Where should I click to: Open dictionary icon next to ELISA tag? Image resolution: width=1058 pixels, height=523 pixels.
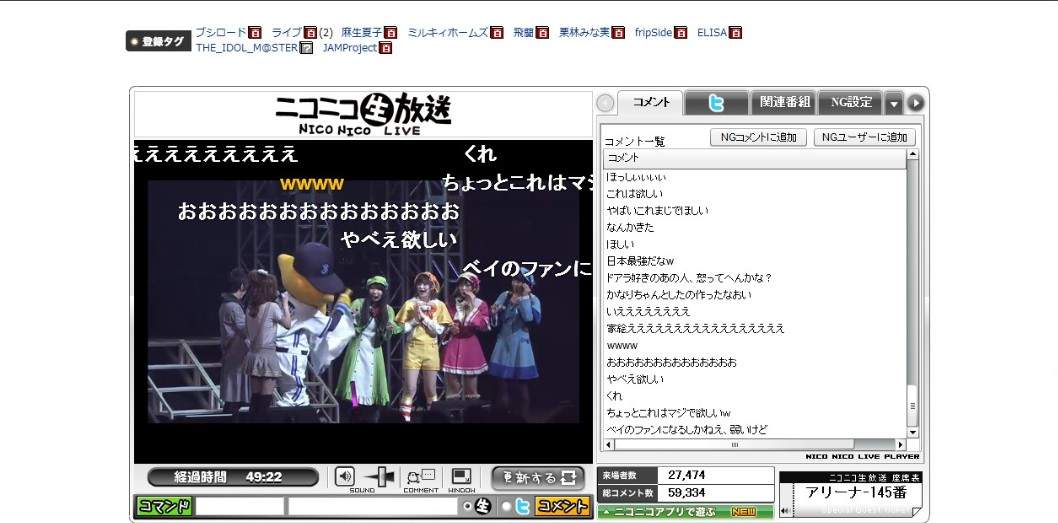(x=735, y=32)
